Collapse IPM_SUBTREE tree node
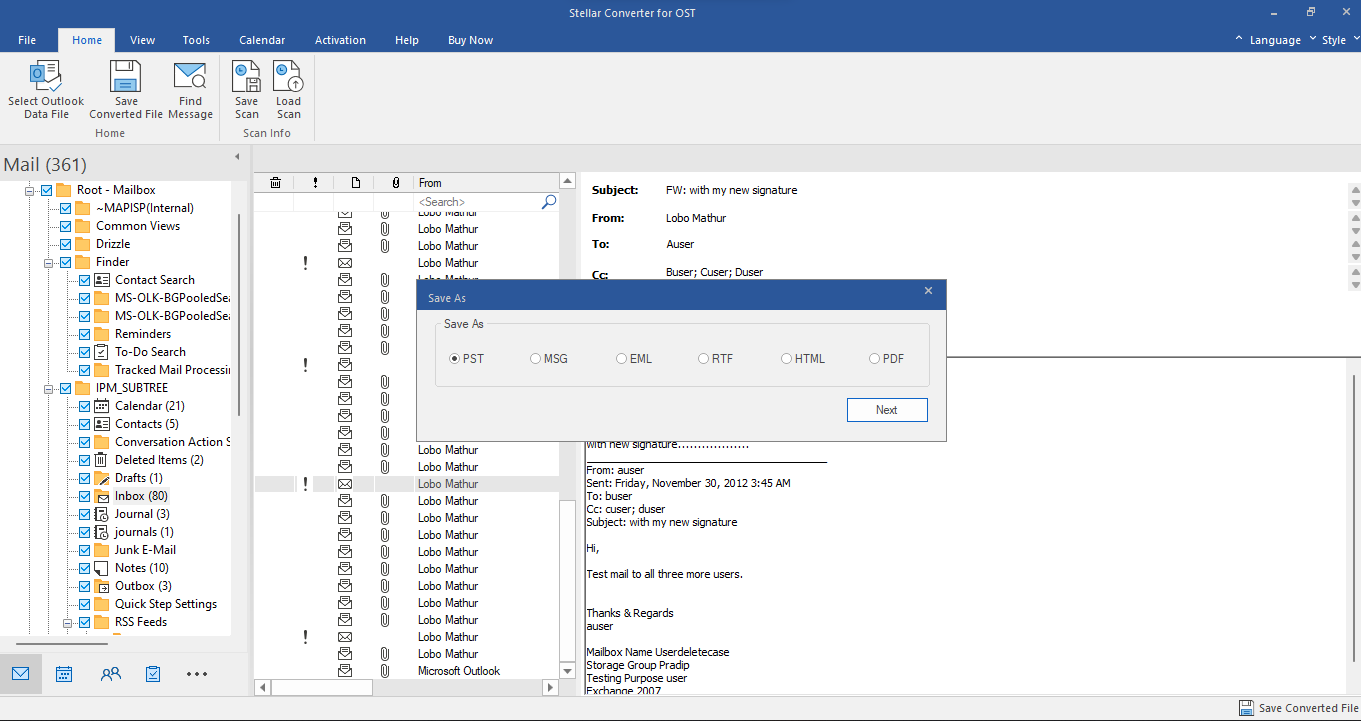Viewport: 1361px width, 721px height. (x=48, y=388)
